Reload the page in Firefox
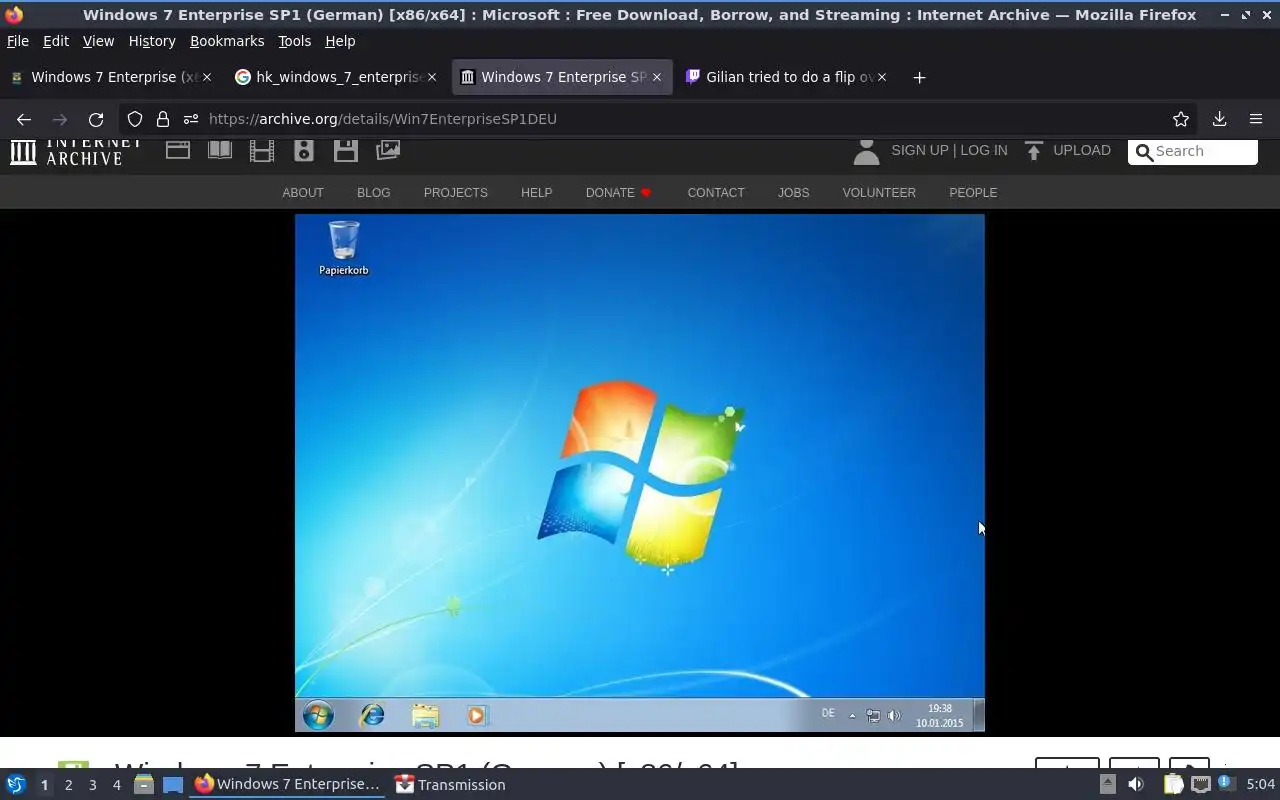 point(96,119)
